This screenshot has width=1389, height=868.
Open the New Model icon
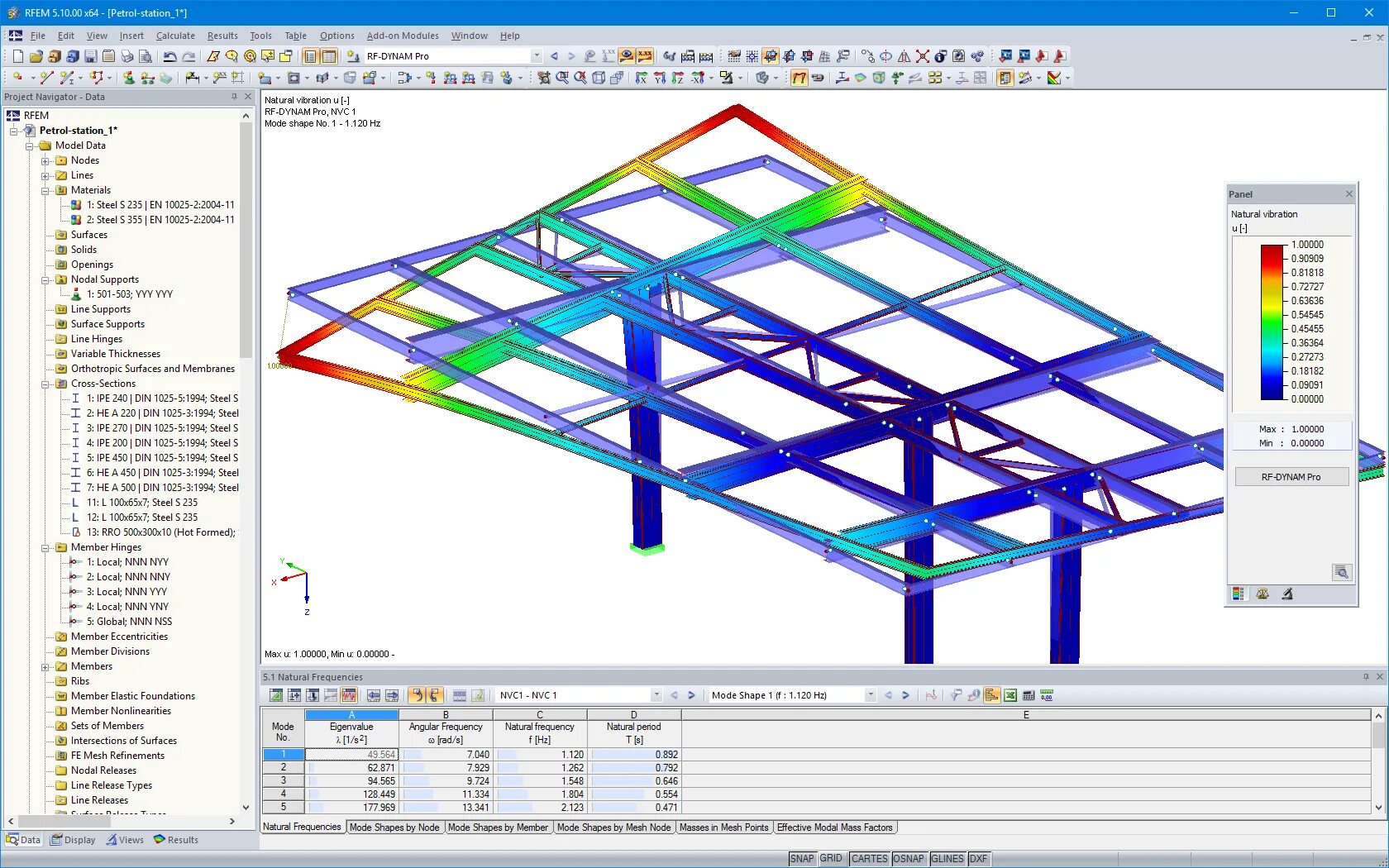[x=17, y=55]
